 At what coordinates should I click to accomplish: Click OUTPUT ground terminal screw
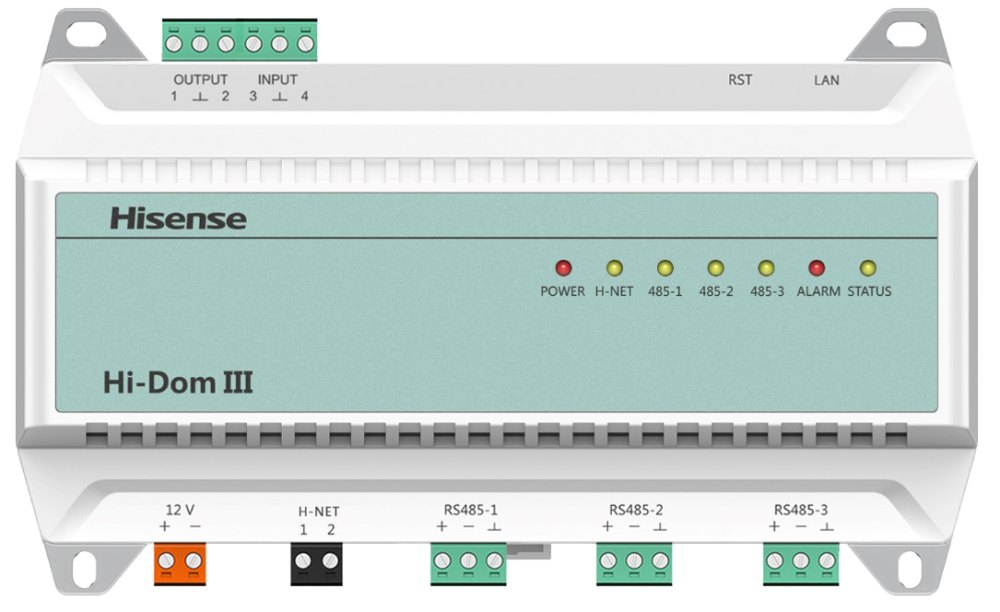(200, 44)
